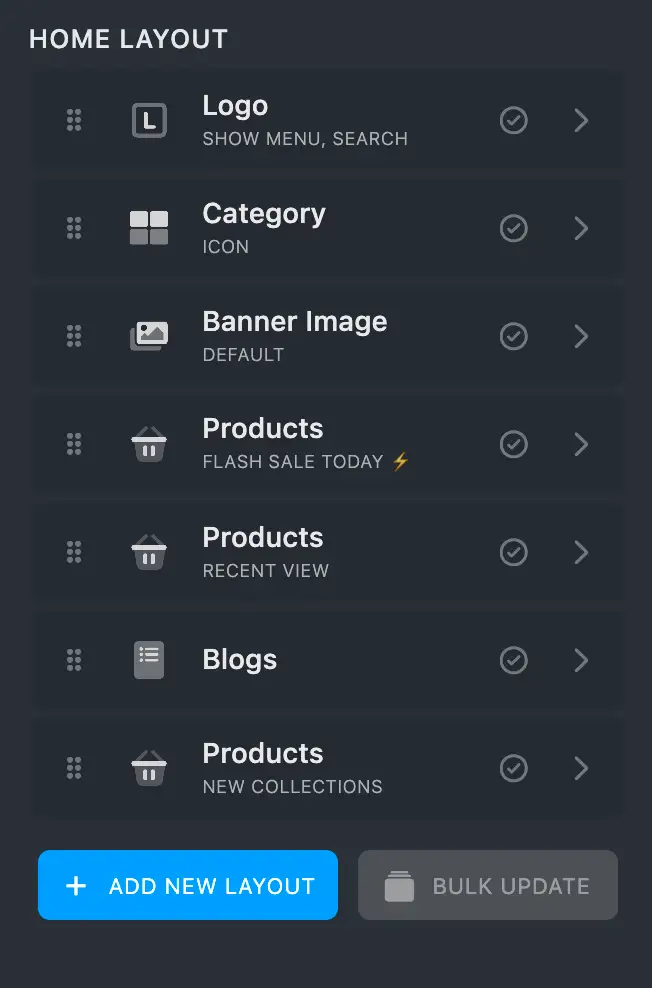Click the Recent View basket icon

(x=149, y=552)
